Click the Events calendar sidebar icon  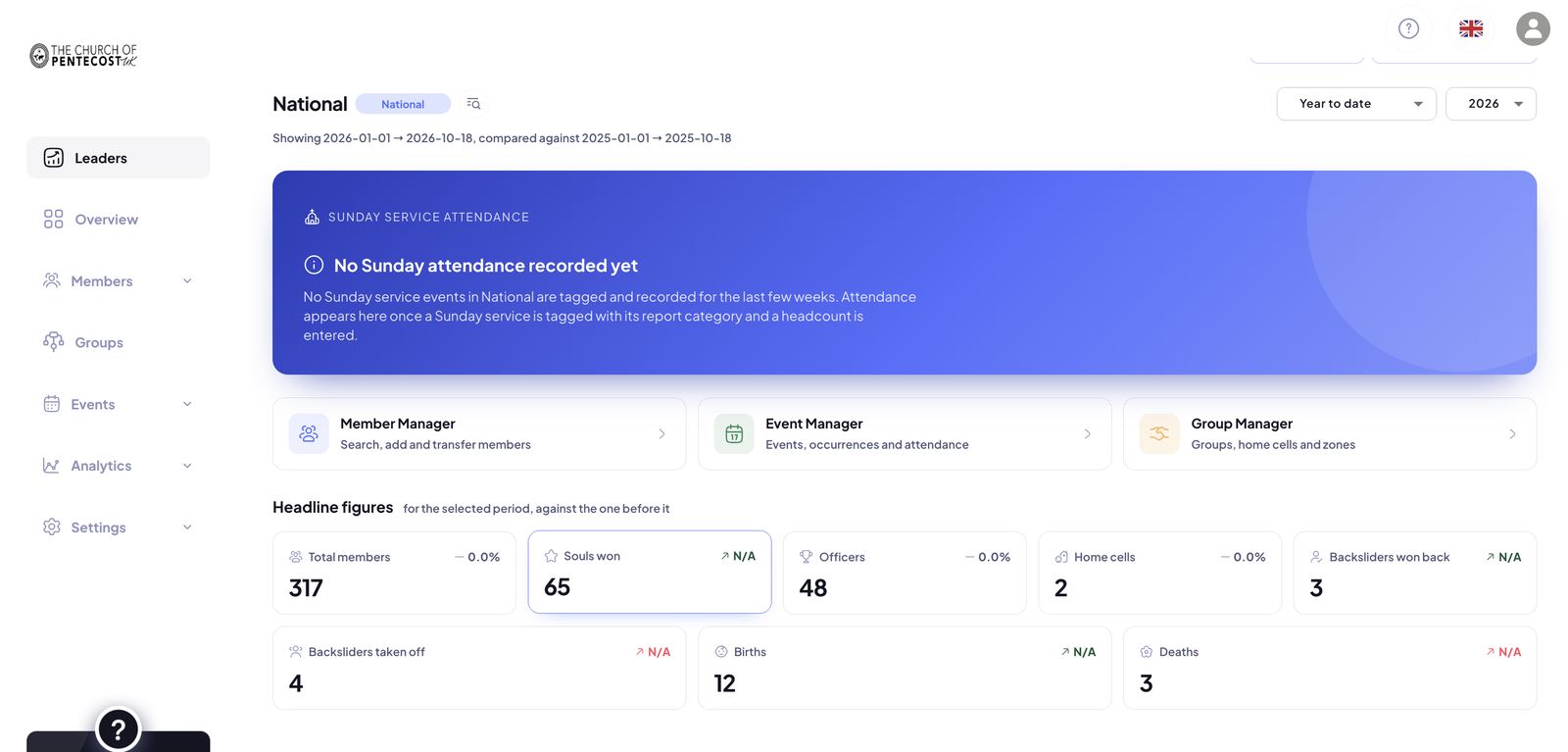coord(52,404)
